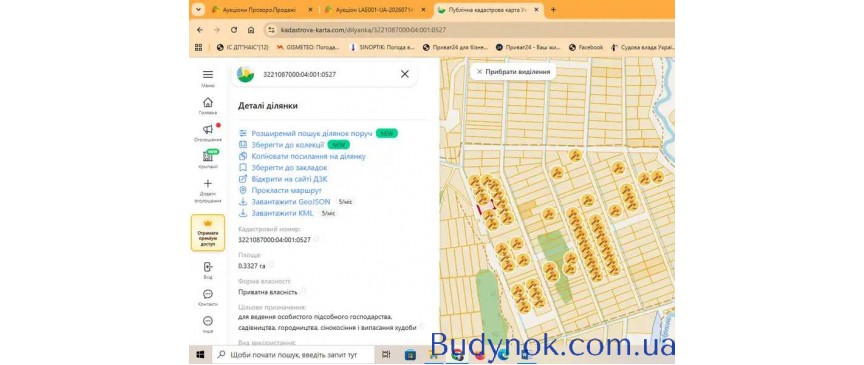Close the Аукціон LAE001-UA tab
This screenshot has height=365, width=864.
point(423,9)
